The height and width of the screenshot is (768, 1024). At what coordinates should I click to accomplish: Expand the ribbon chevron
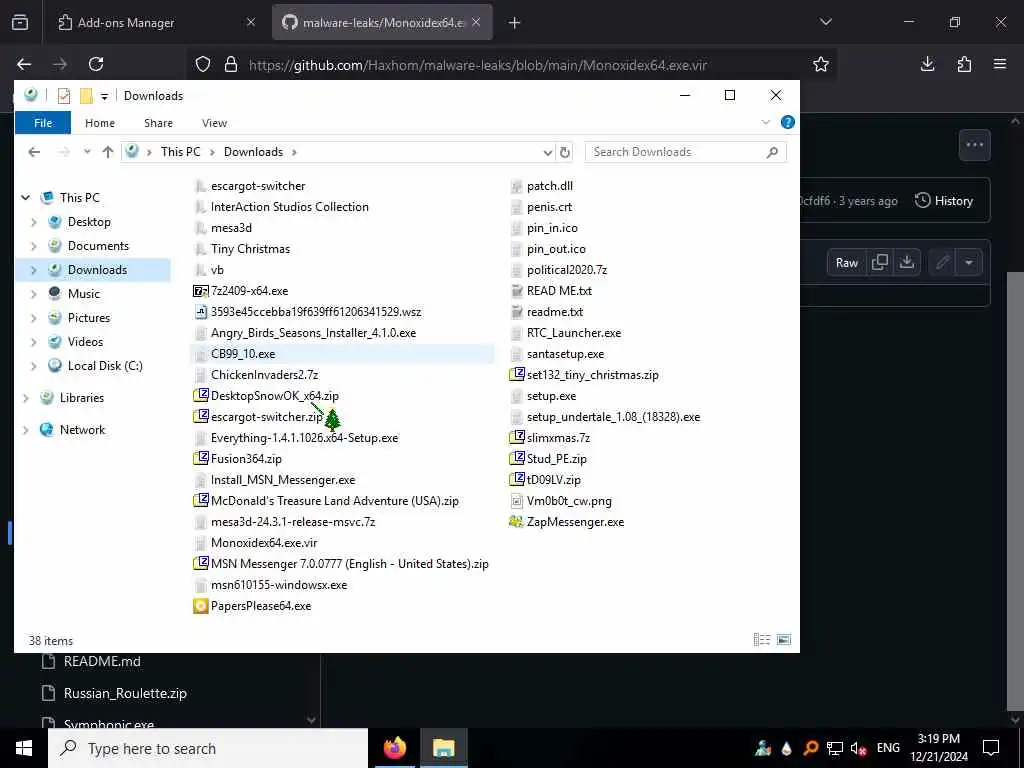(x=765, y=122)
